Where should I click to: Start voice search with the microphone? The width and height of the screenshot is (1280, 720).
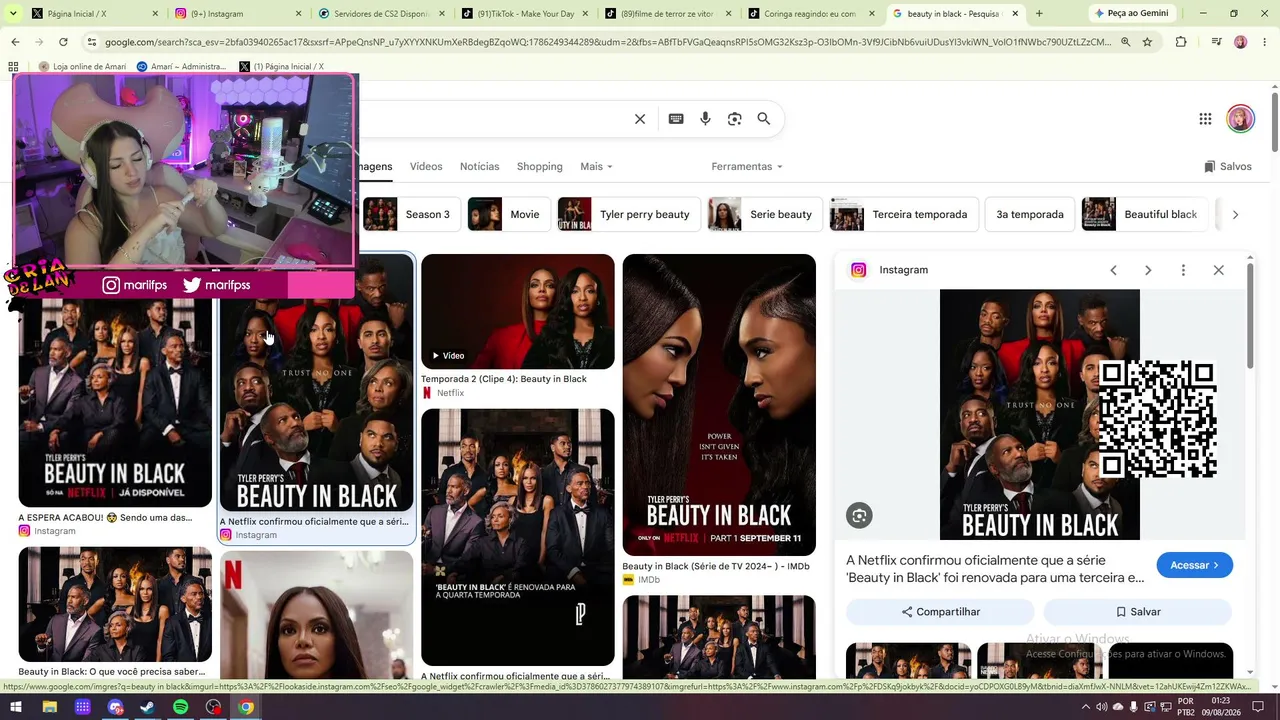pyautogui.click(x=705, y=119)
